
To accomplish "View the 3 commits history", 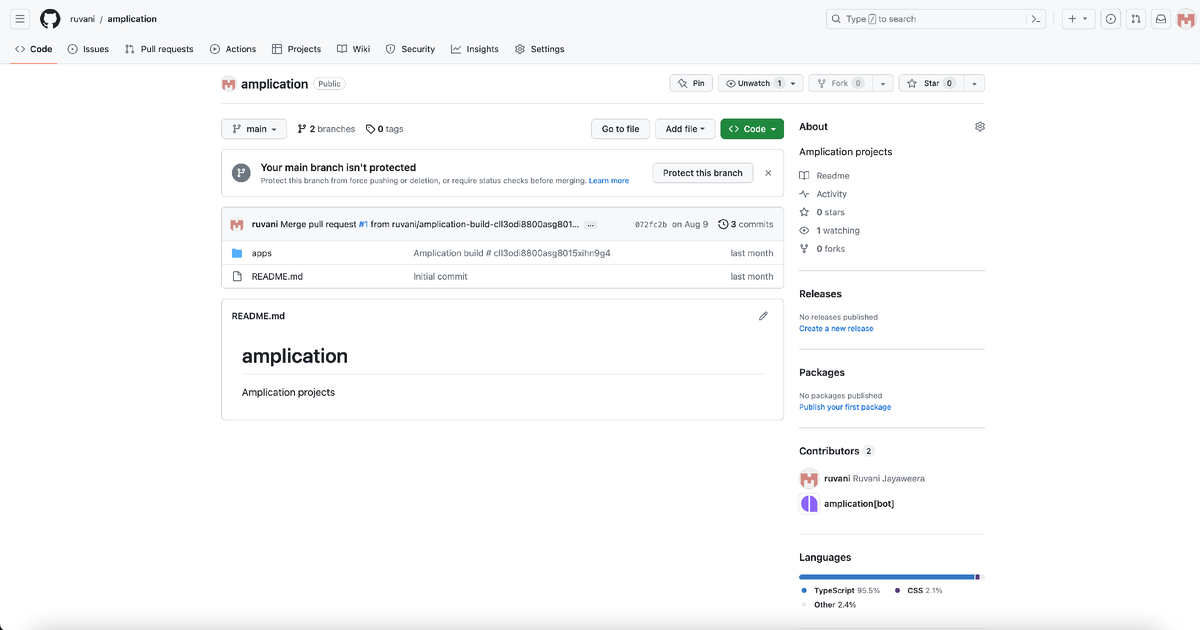I will coord(746,224).
